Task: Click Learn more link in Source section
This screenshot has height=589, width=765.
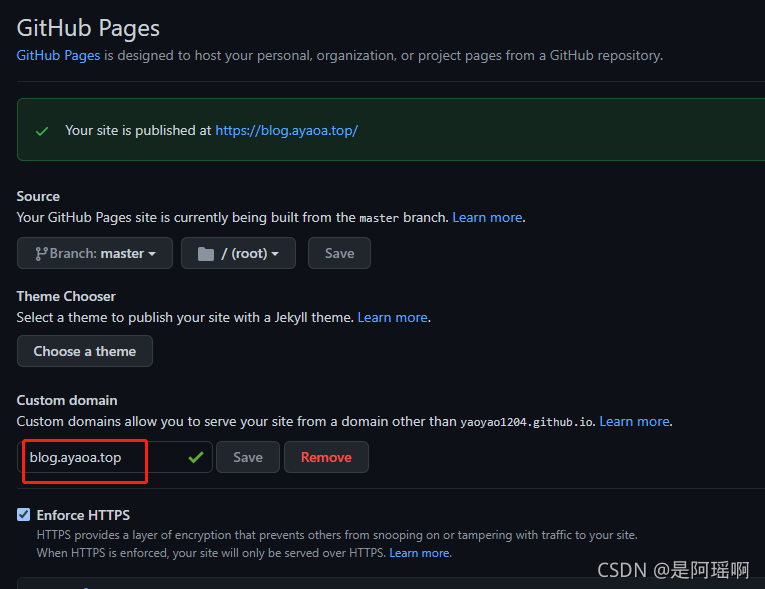Action: 487,217
